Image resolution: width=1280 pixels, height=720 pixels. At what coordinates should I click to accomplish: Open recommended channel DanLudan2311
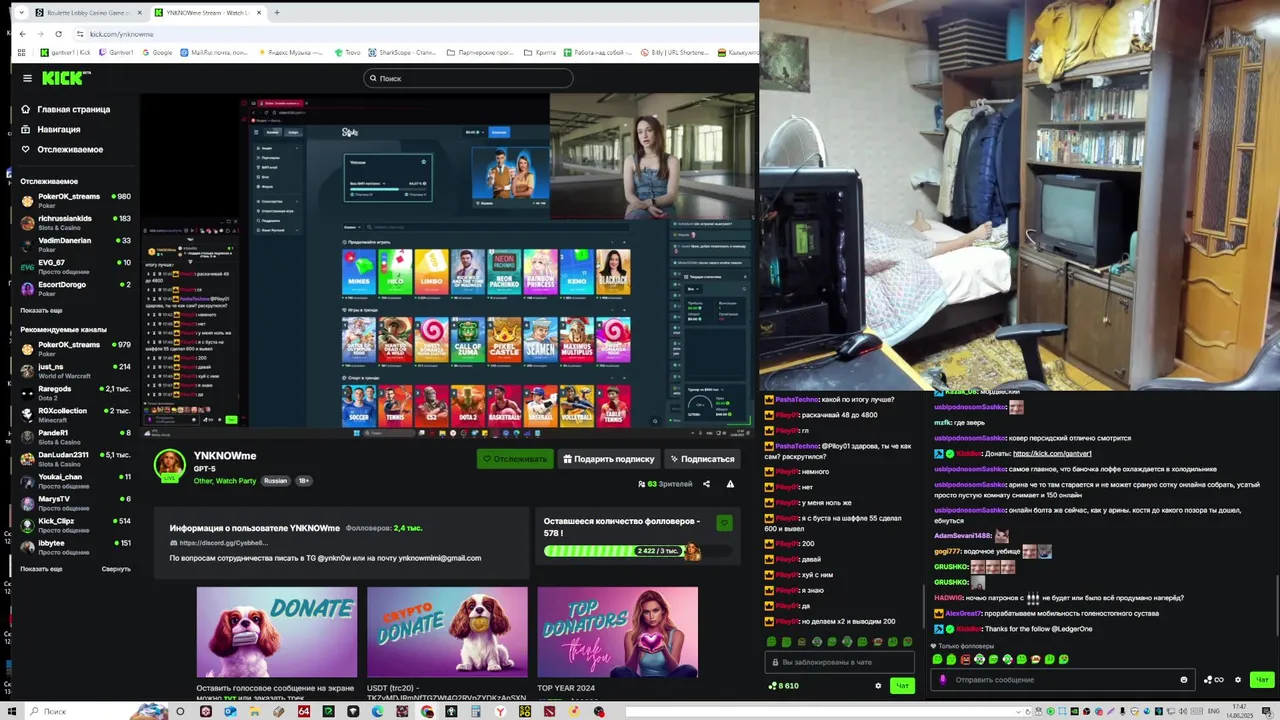pyautogui.click(x=76, y=458)
